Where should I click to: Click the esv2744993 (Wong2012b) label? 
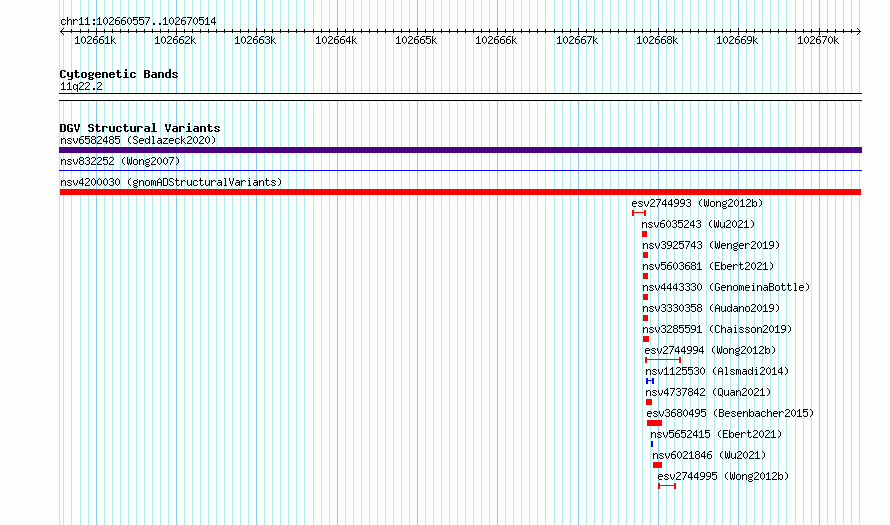click(697, 203)
